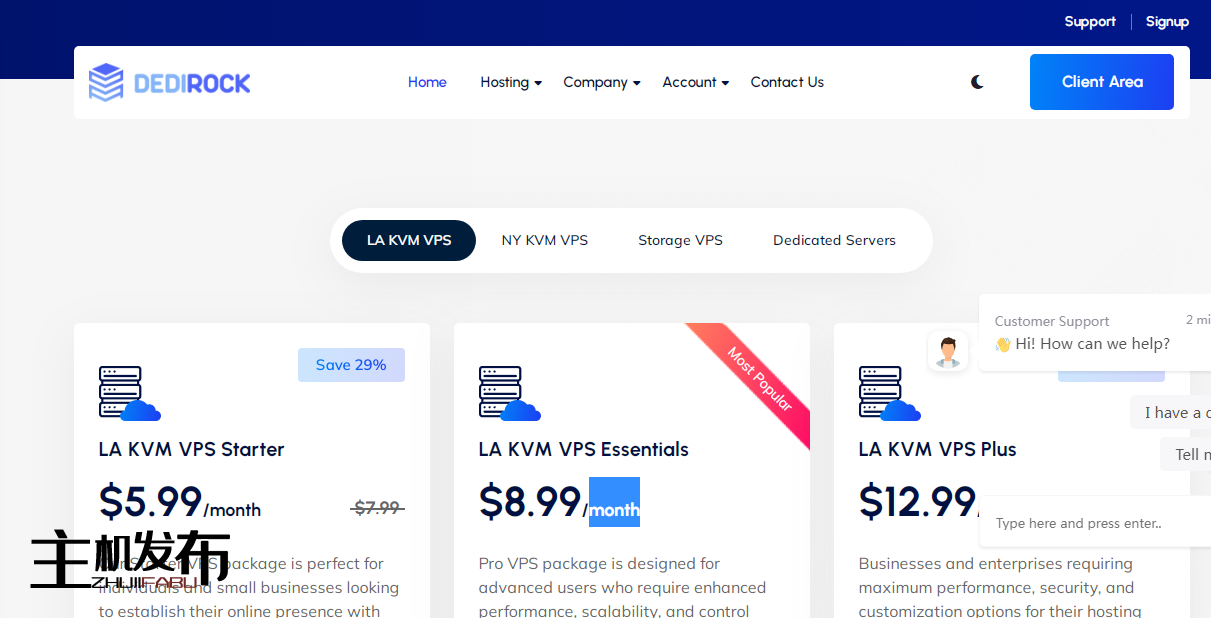Select the LA KVM VPS tab
The height and width of the screenshot is (618, 1211).
click(x=409, y=240)
